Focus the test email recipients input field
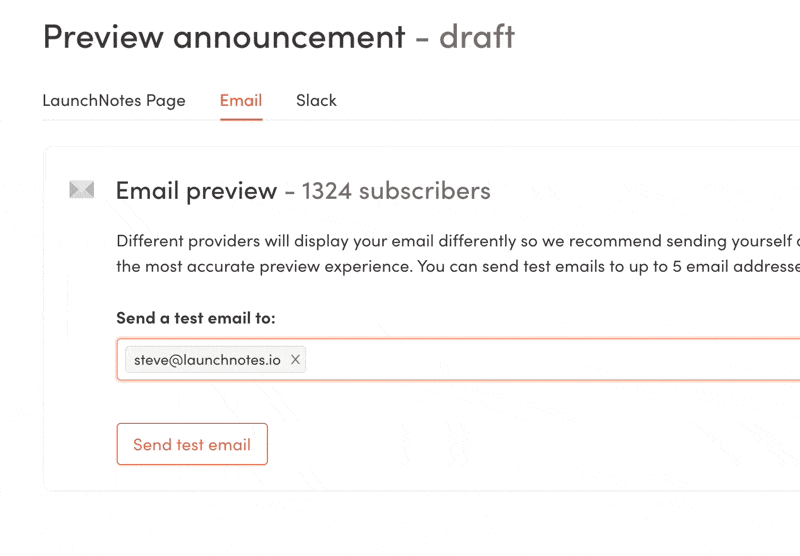The height and width of the screenshot is (556, 800). pyautogui.click(x=550, y=360)
